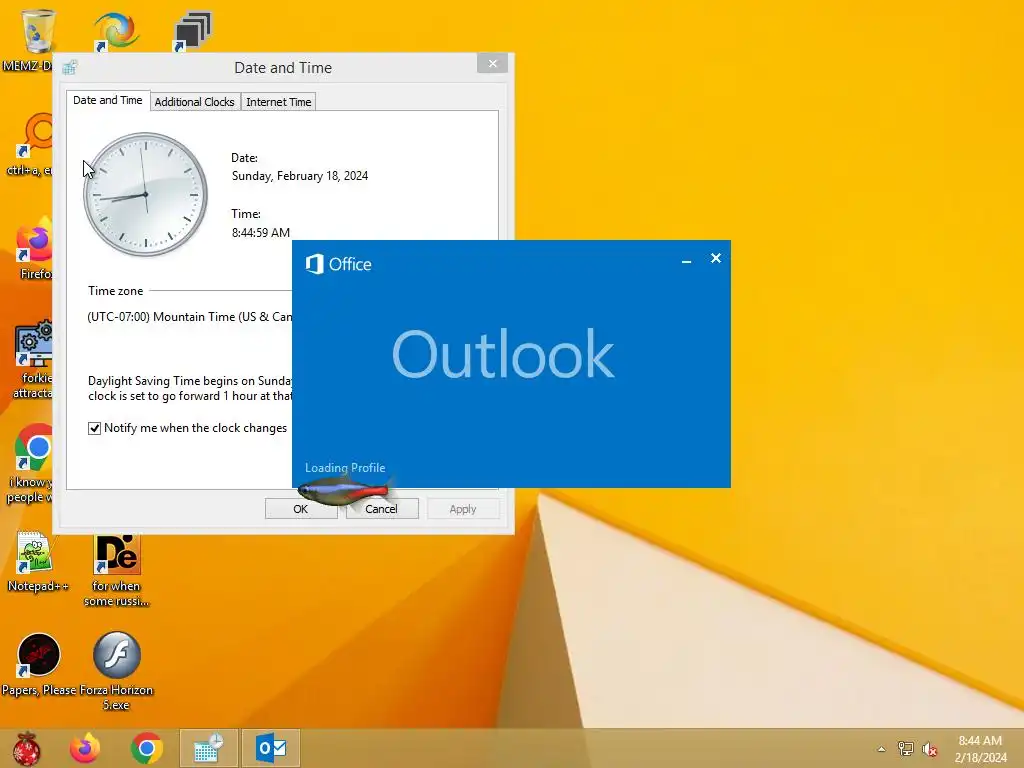
Task: Open the Microsoft Edge desktop shortcut
Action: pyautogui.click(x=115, y=30)
